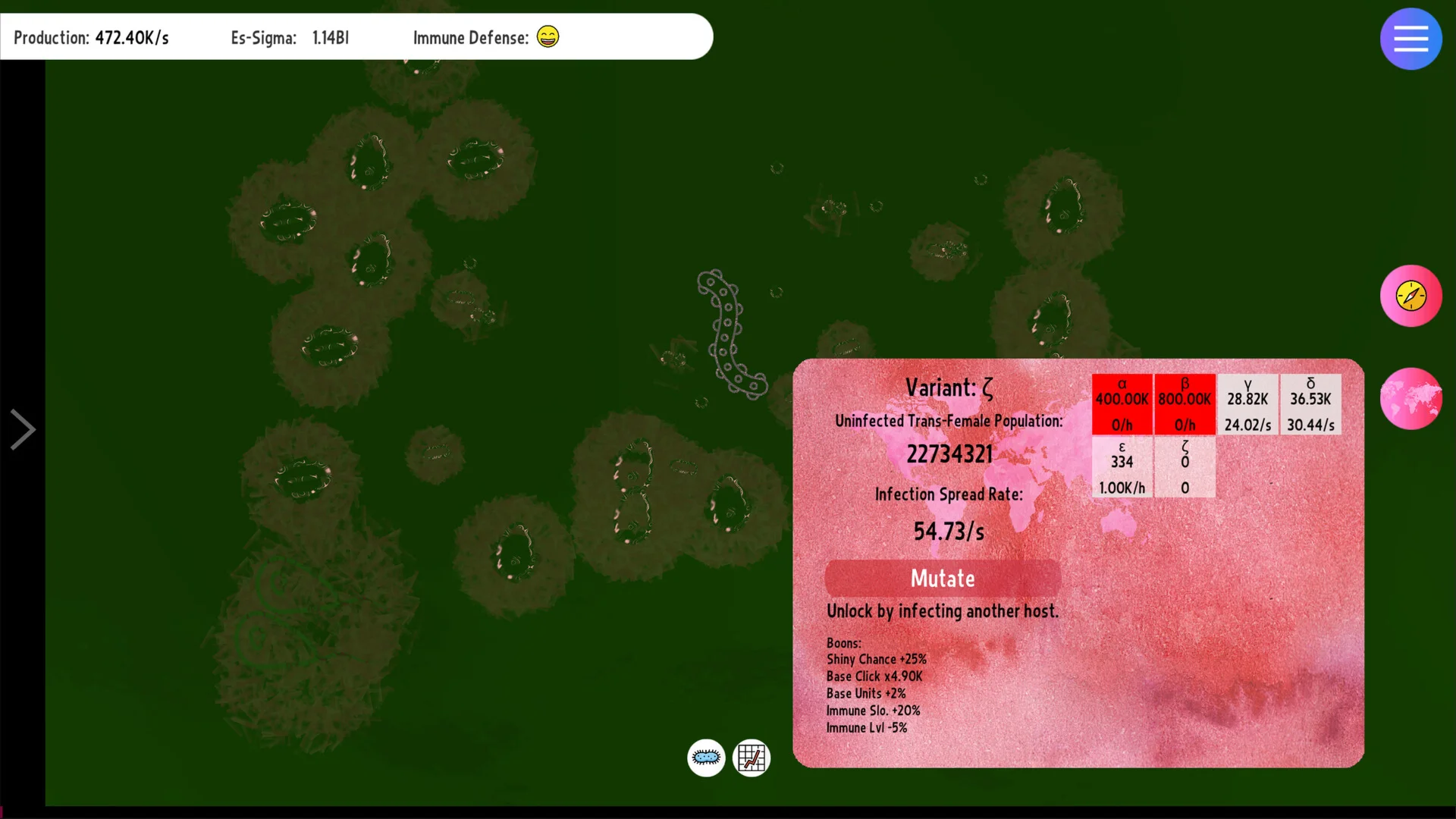The width and height of the screenshot is (1456, 819).
Task: Click the Es-Sigma currency value
Action: click(330, 38)
